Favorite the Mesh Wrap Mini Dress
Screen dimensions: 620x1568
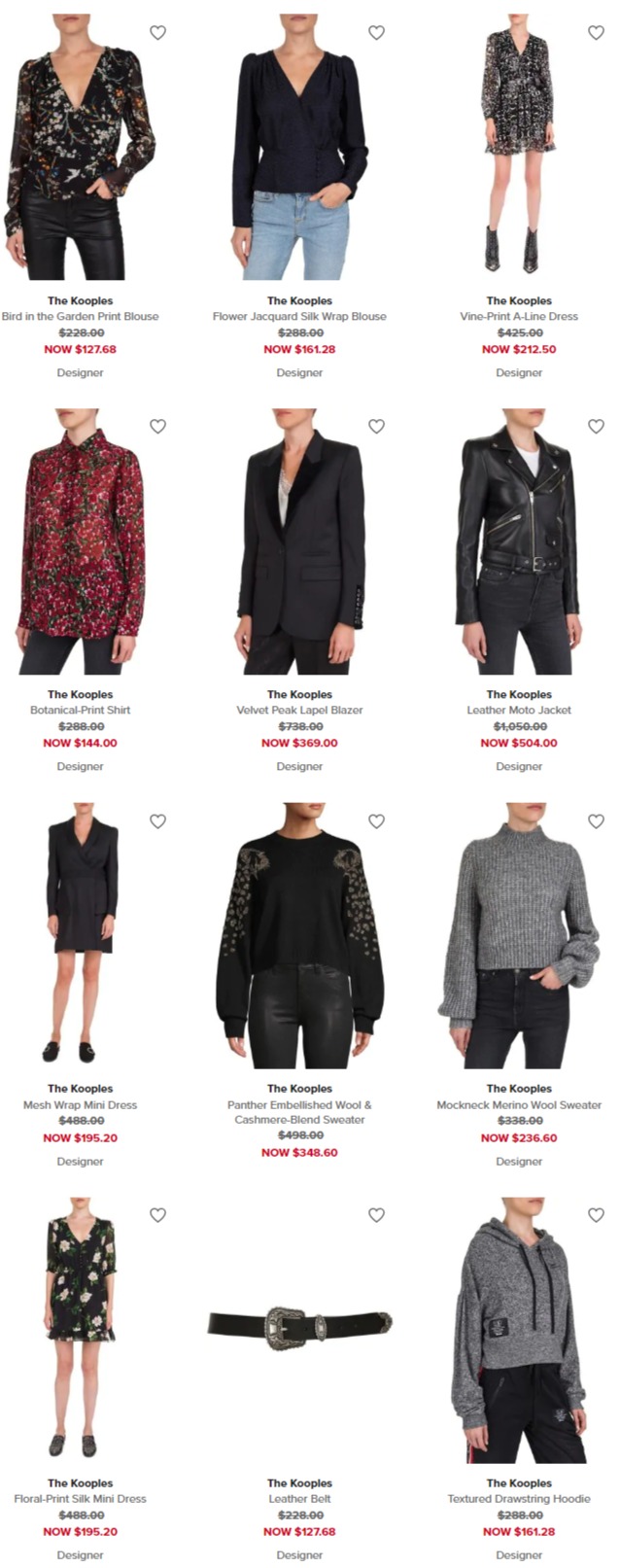coord(157,820)
